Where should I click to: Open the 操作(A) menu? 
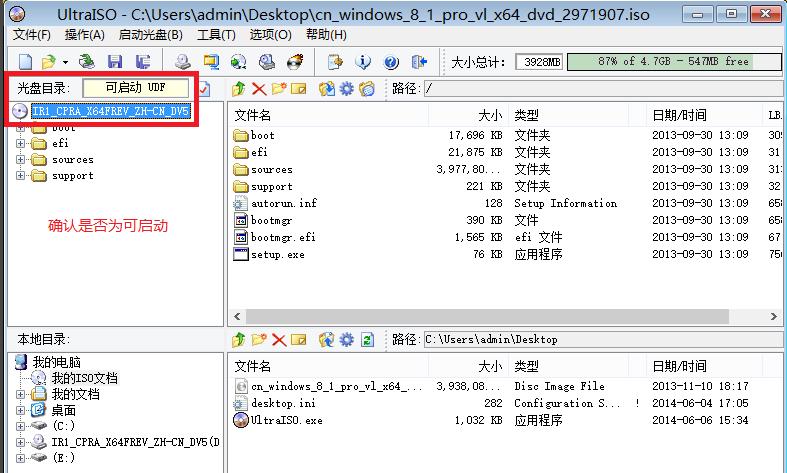click(84, 35)
